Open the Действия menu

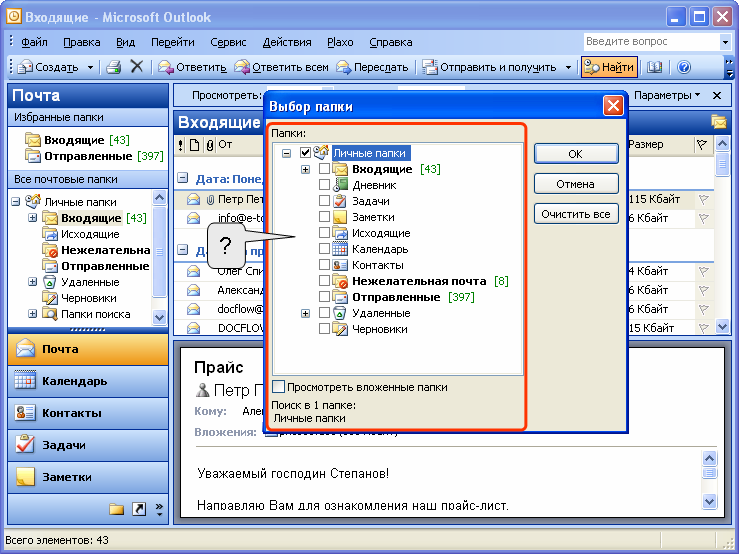pyautogui.click(x=287, y=42)
